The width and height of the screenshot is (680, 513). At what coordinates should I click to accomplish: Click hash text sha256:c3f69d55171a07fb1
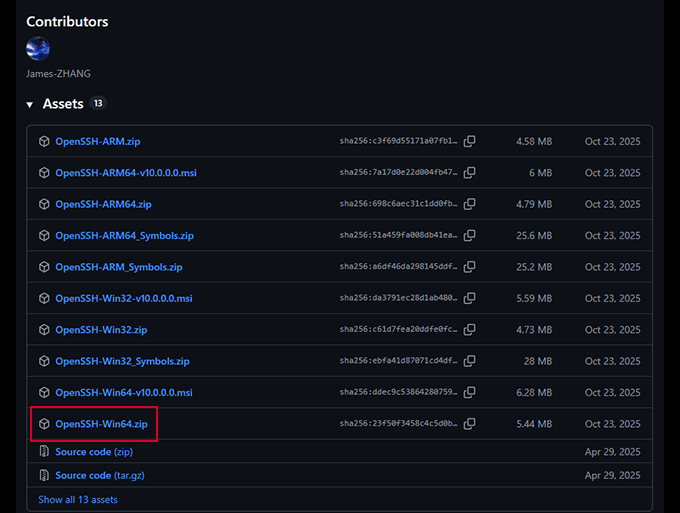pyautogui.click(x=398, y=141)
